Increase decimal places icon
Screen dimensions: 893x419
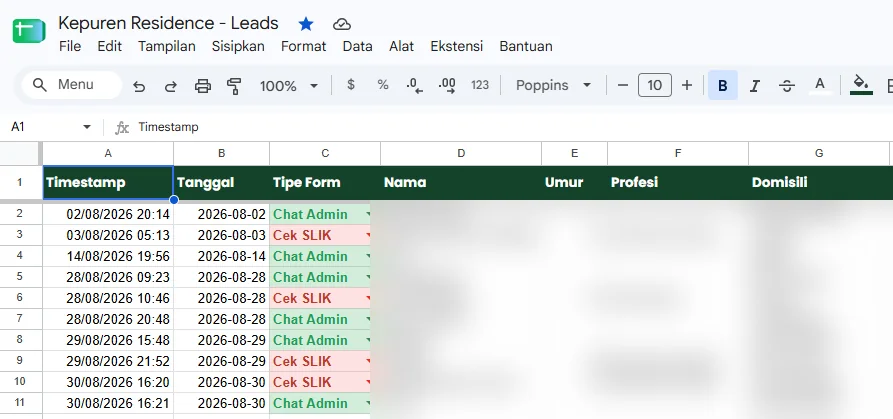pos(447,85)
